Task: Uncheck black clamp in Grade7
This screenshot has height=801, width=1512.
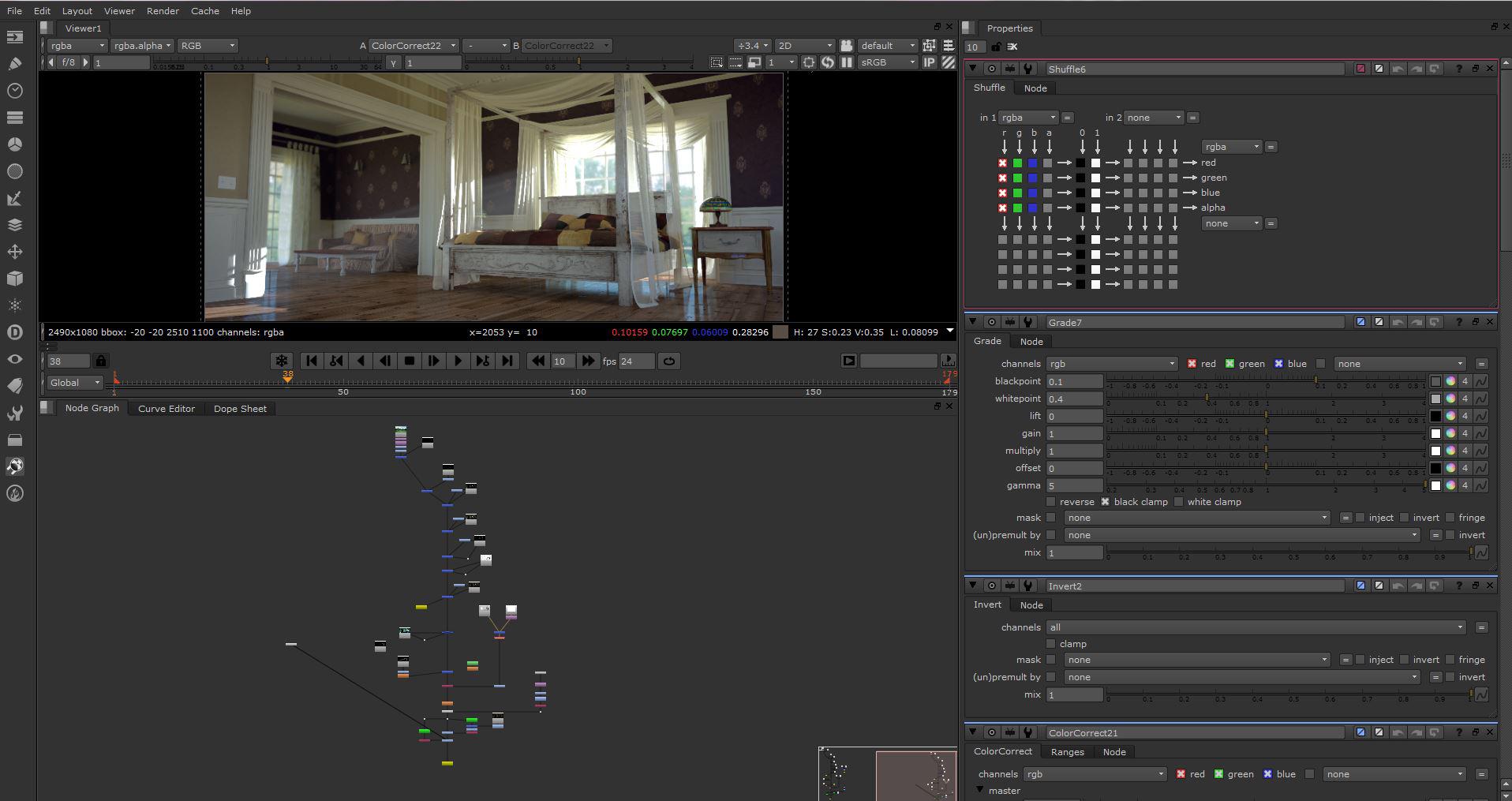Action: click(x=1105, y=502)
